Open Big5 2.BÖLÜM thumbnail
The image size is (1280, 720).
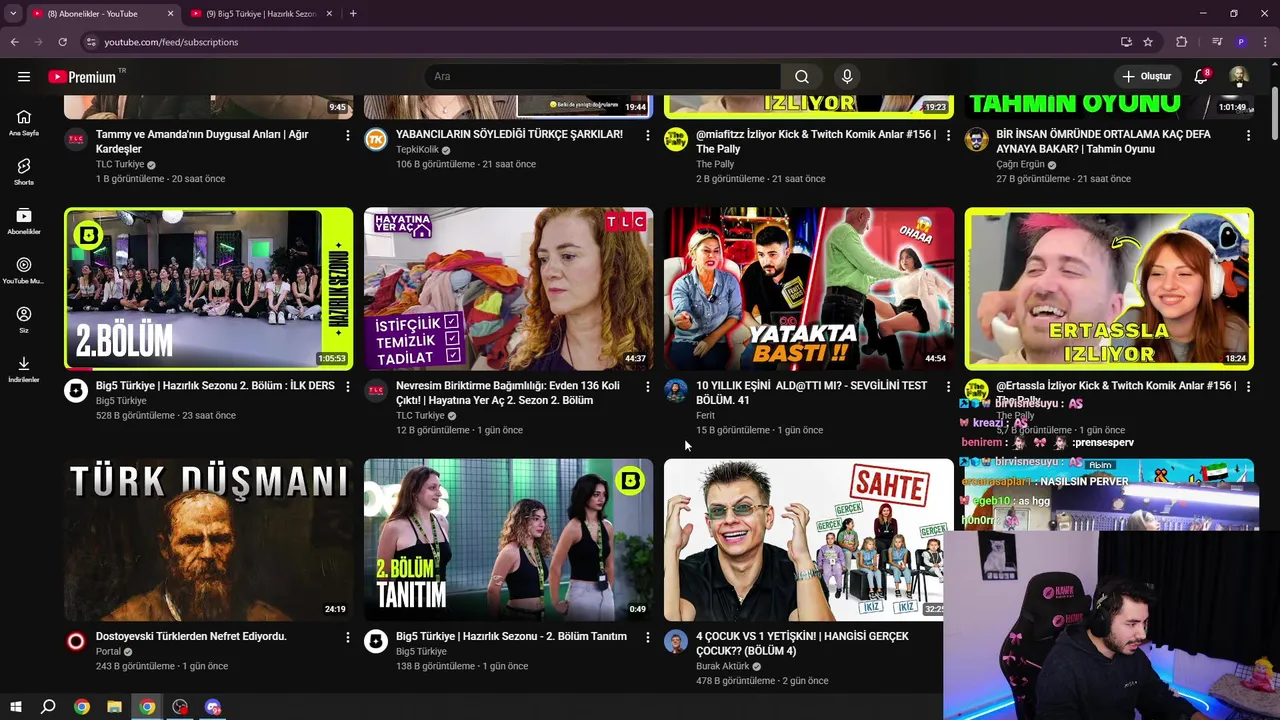209,289
